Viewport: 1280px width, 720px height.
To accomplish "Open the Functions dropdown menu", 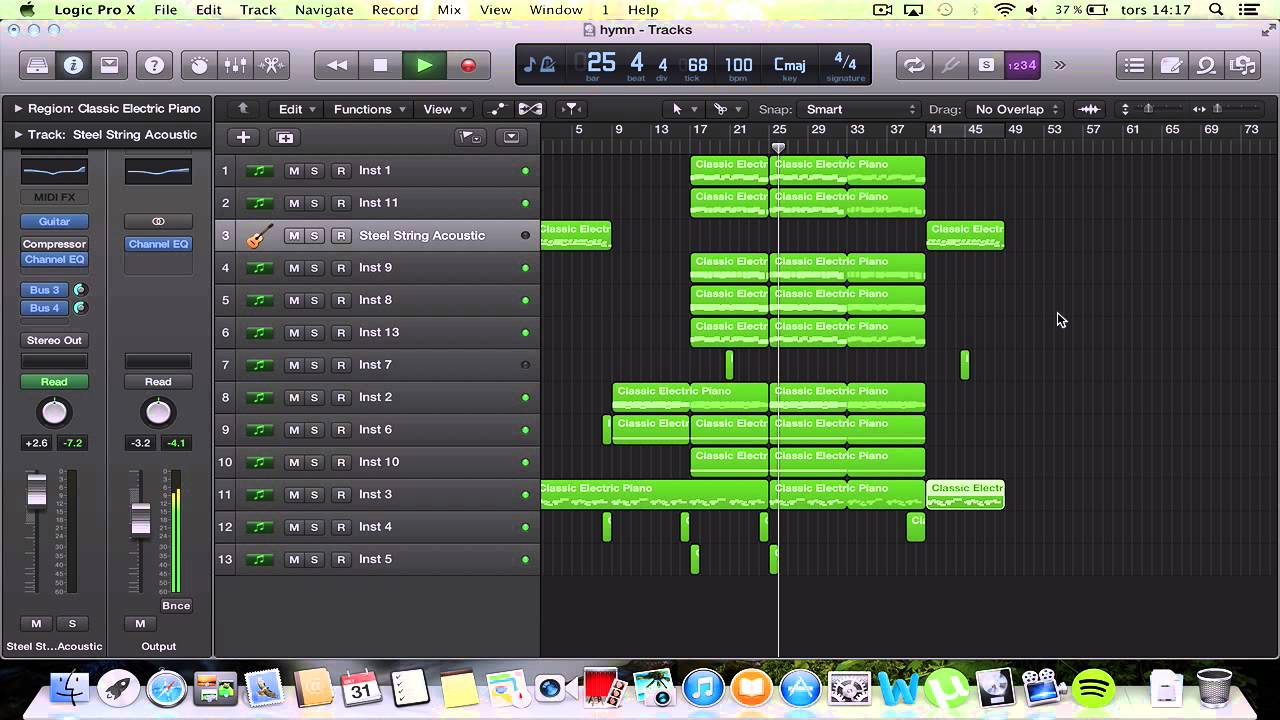I will [369, 109].
